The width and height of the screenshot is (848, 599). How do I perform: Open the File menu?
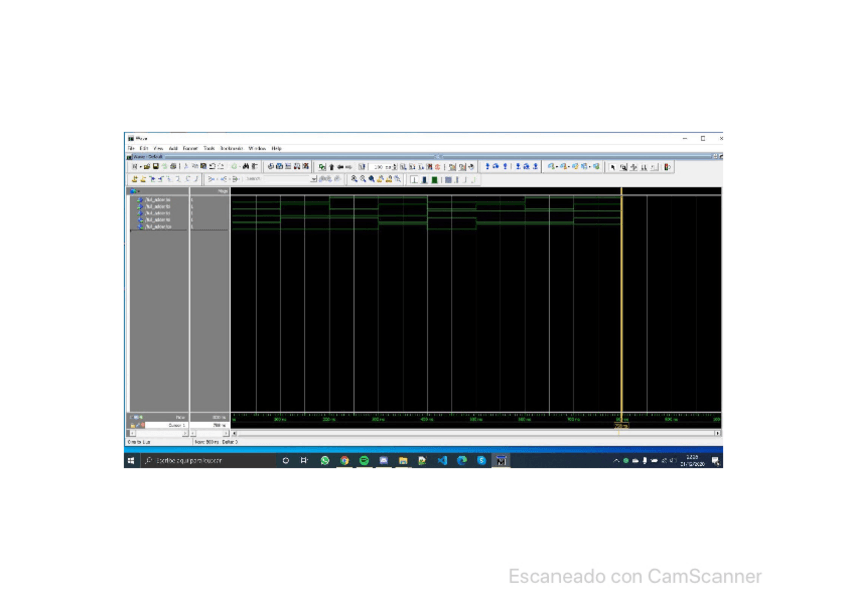tap(131, 148)
